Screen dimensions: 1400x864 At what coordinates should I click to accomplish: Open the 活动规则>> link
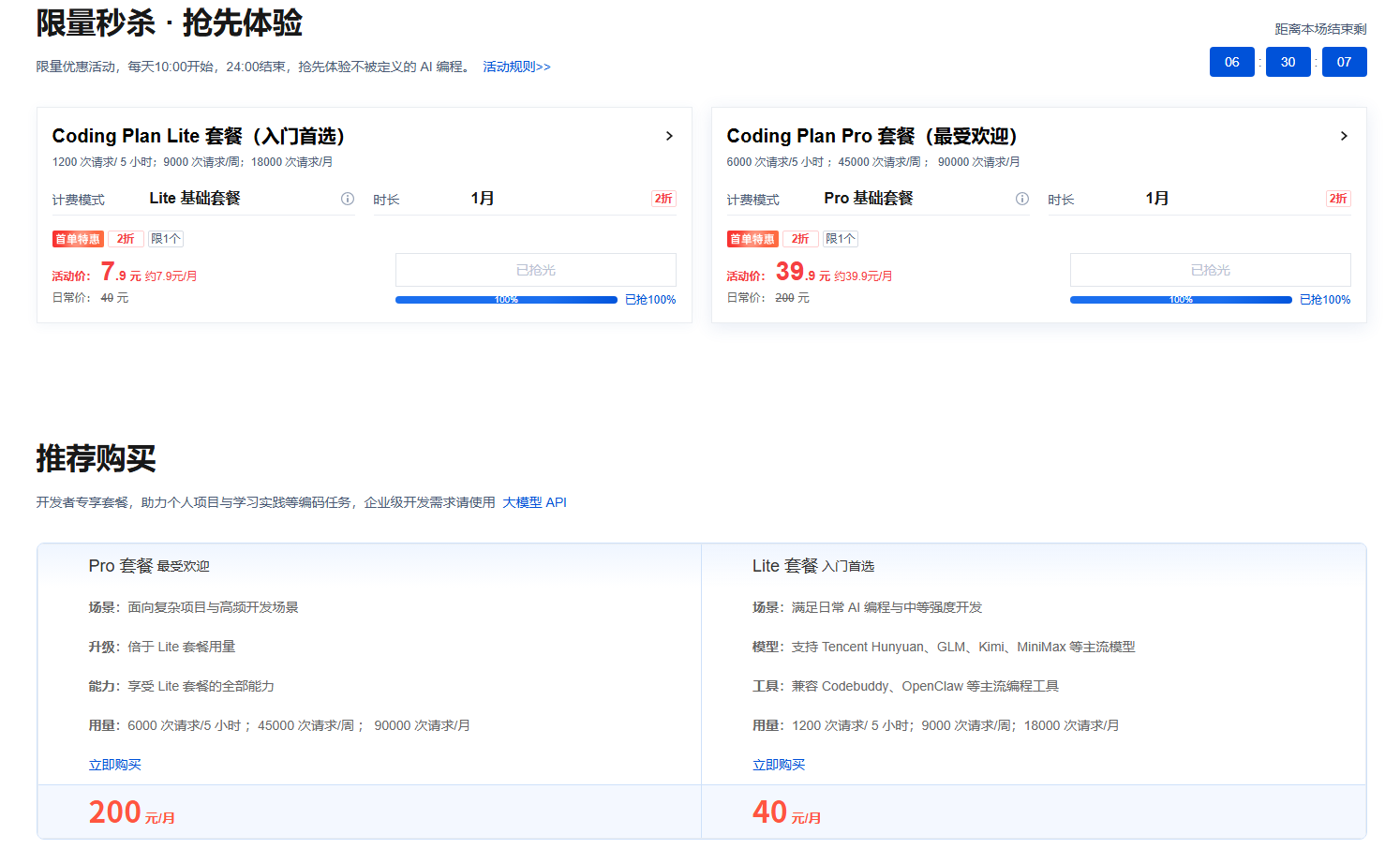tap(516, 67)
